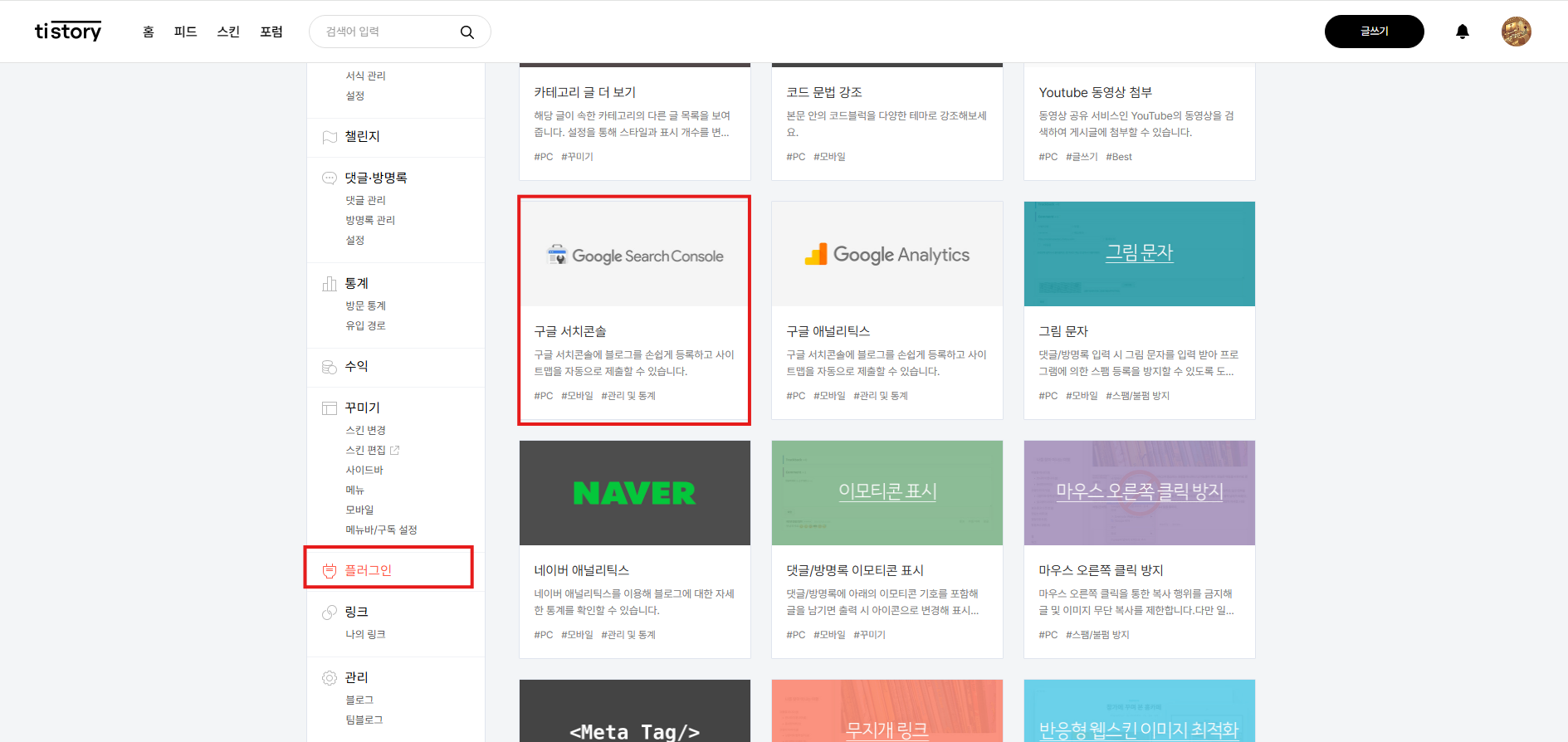Click #스팸/불펌 방지 tag on 그림 문자 card

[x=1137, y=396]
